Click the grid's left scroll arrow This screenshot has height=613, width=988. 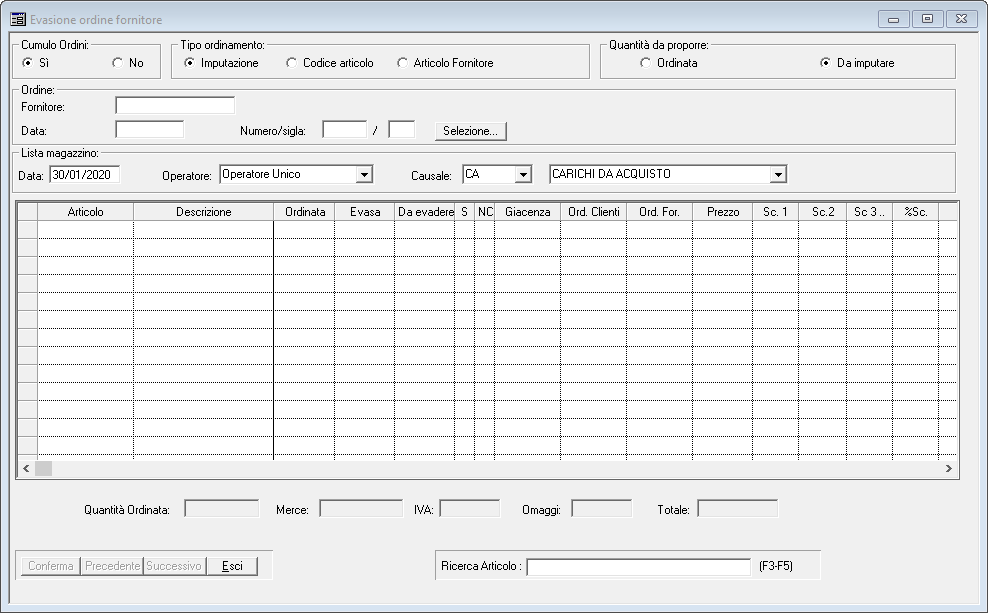[x=26, y=468]
